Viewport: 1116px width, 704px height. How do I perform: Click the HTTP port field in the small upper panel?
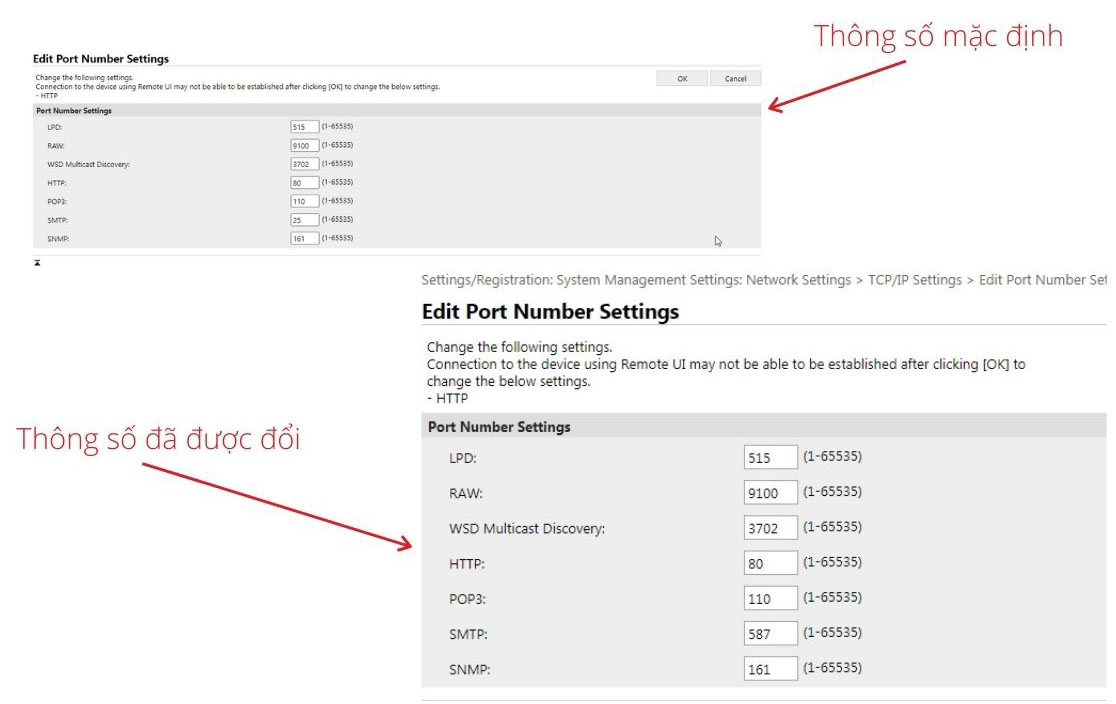(x=304, y=183)
